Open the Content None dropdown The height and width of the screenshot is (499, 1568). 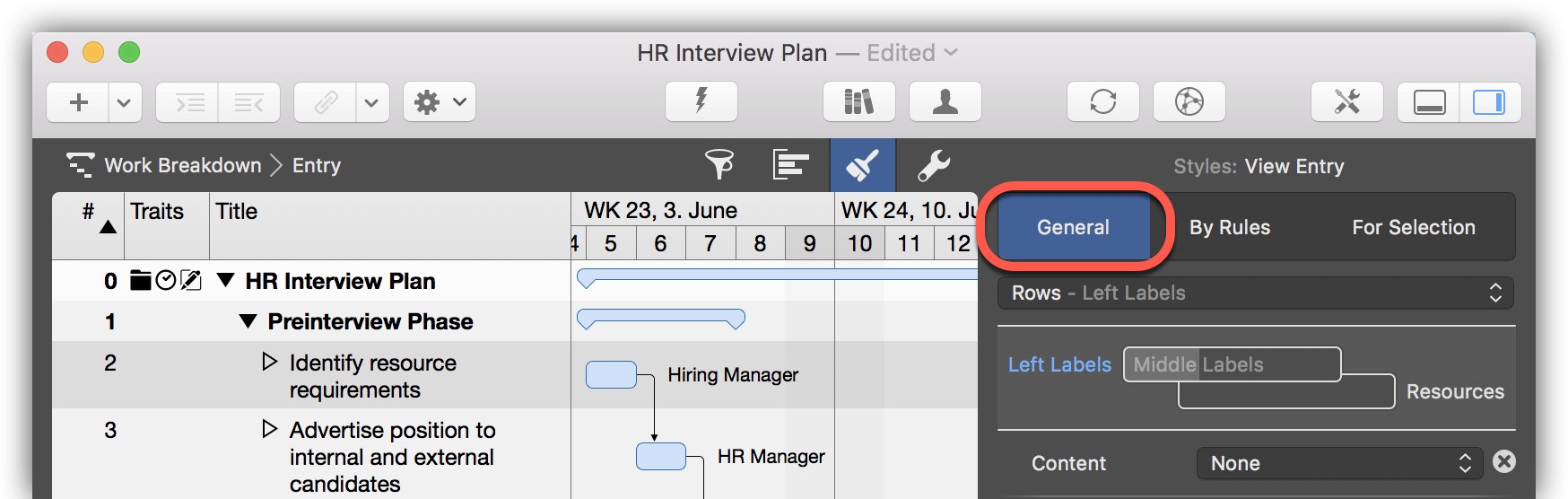[x=1339, y=463]
